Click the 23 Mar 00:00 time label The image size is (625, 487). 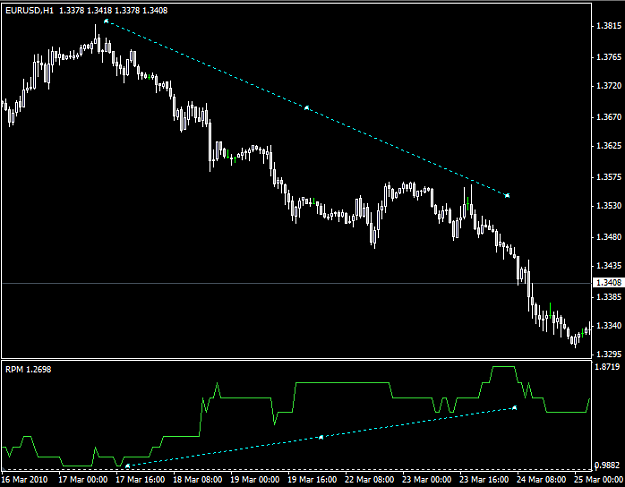click(x=427, y=479)
